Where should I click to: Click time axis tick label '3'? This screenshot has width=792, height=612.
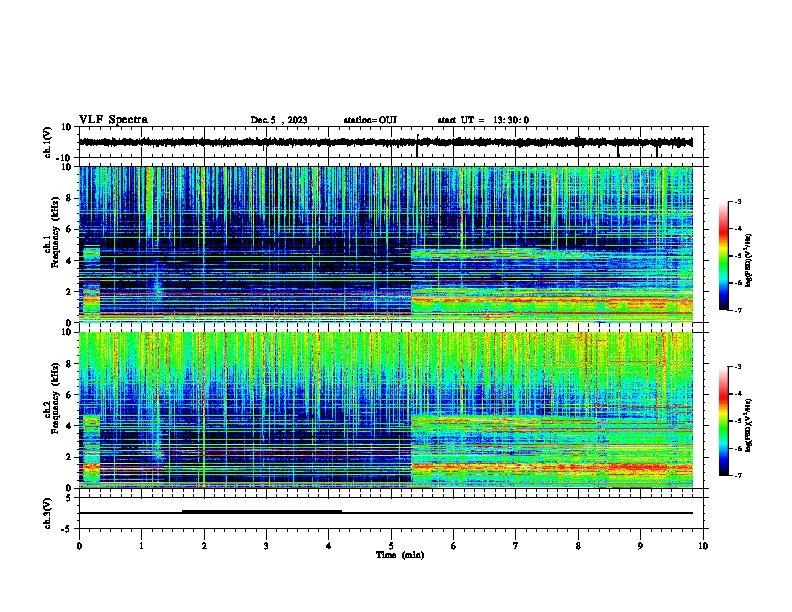(266, 546)
